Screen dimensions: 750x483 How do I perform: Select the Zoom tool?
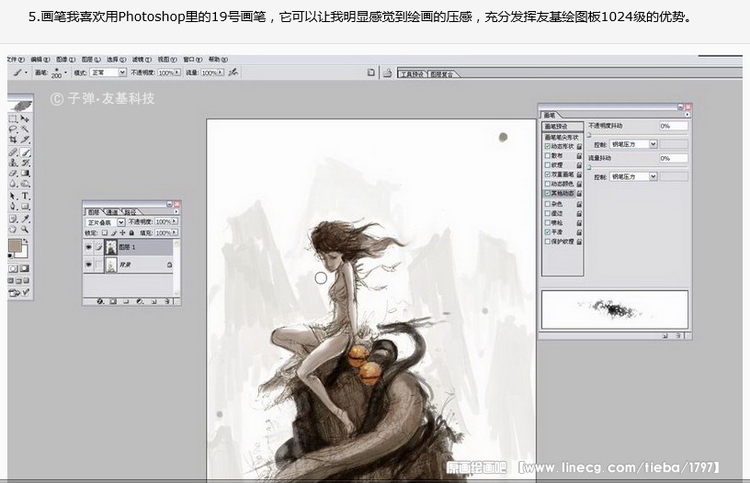pyautogui.click(x=25, y=229)
